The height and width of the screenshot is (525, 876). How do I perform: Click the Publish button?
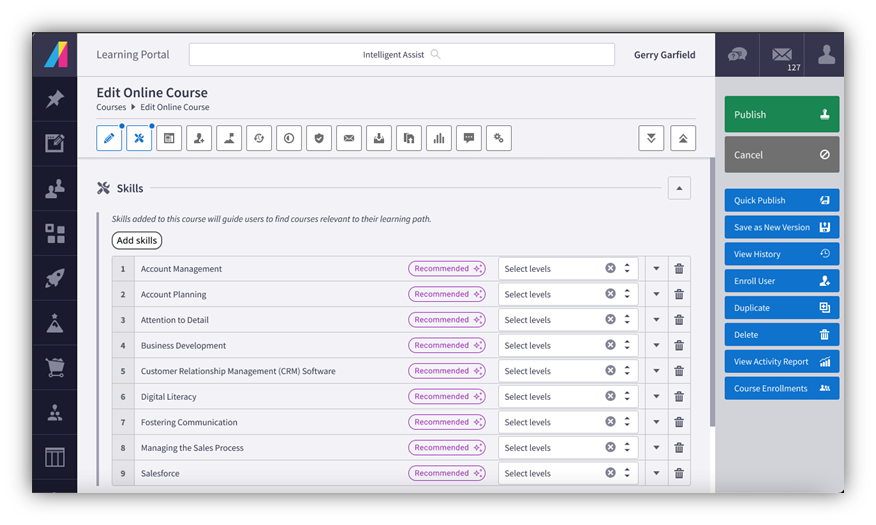[x=782, y=114]
